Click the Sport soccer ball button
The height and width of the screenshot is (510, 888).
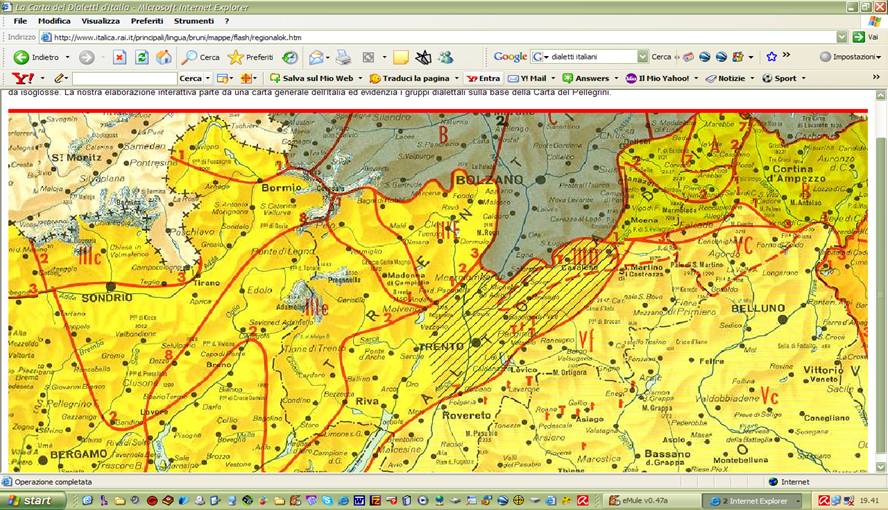pyautogui.click(x=779, y=78)
